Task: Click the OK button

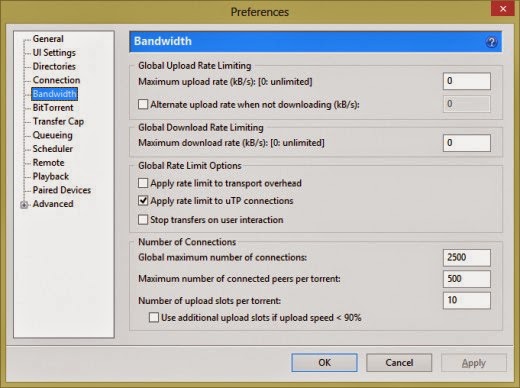Action: [x=324, y=363]
